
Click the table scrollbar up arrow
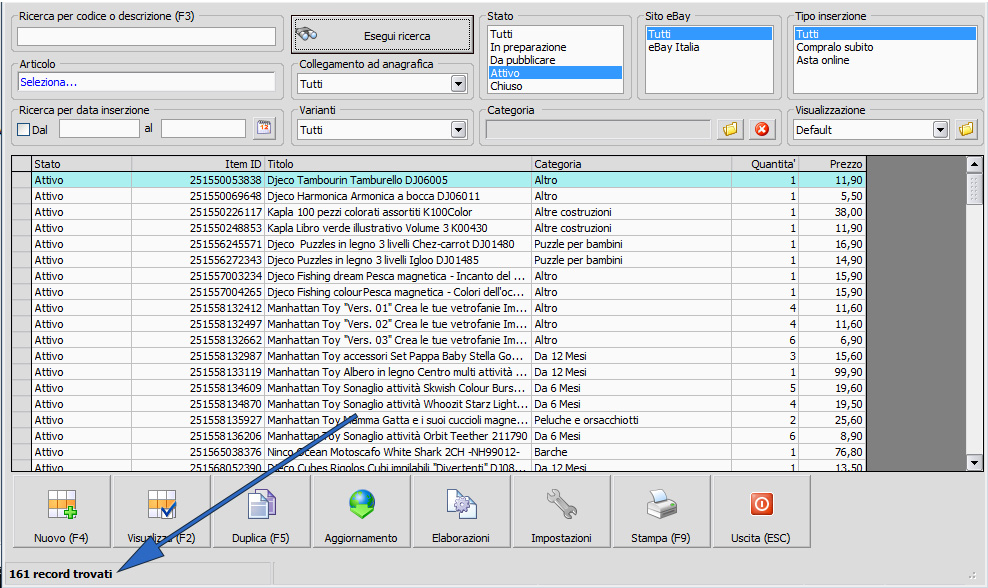(974, 164)
